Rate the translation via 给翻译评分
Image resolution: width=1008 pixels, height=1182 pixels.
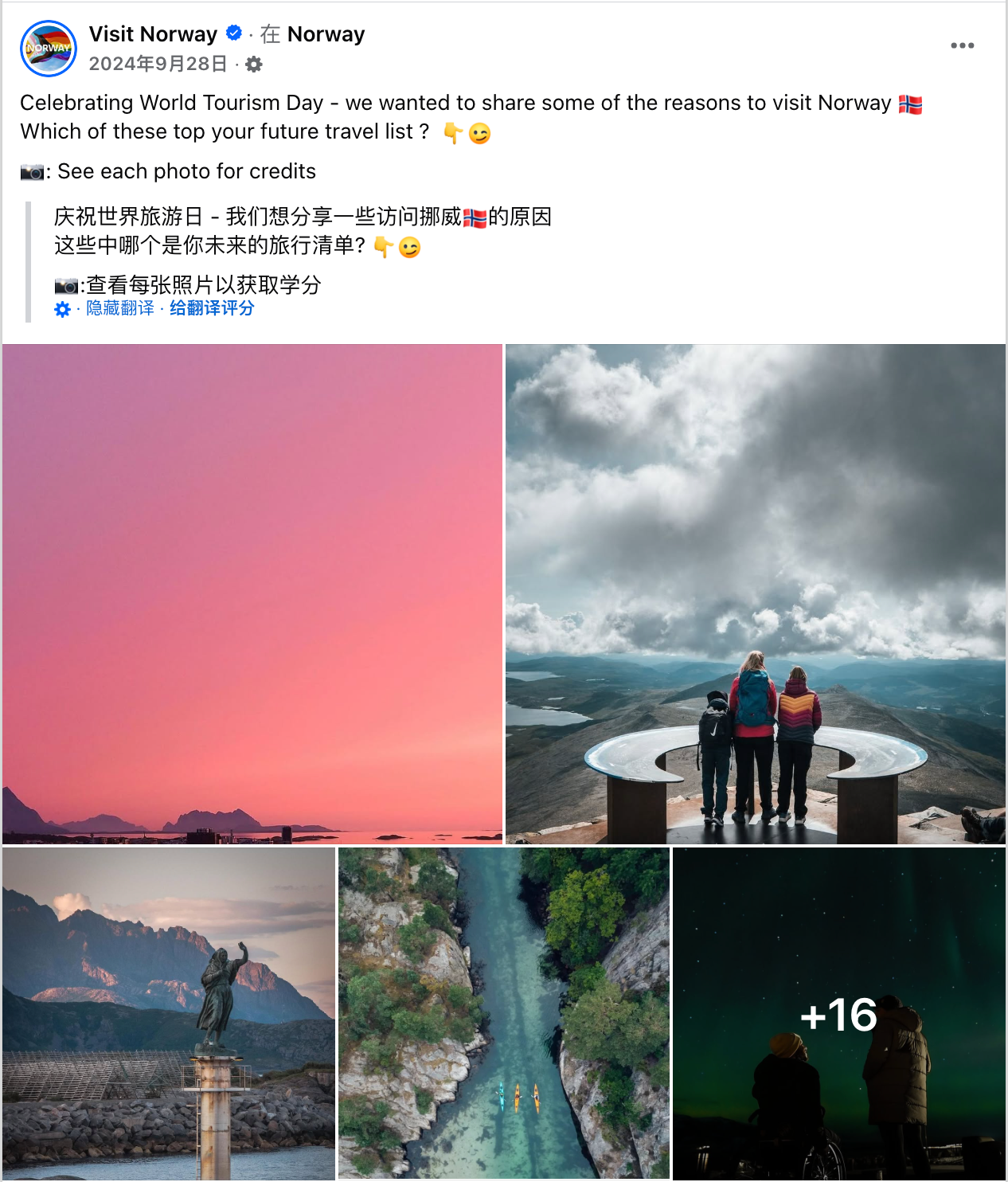click(x=212, y=308)
